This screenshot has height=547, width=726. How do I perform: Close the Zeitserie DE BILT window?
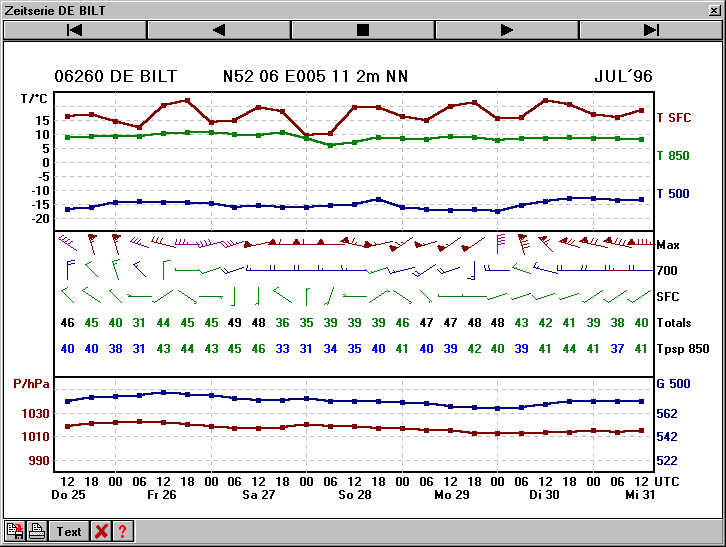pyautogui.click(x=714, y=10)
